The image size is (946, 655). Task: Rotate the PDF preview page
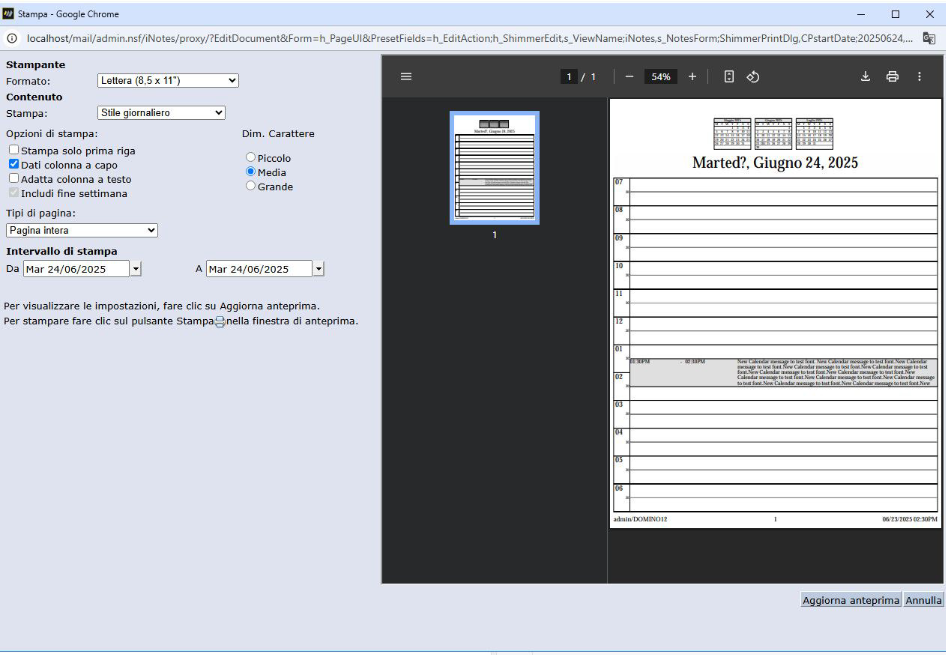click(754, 77)
